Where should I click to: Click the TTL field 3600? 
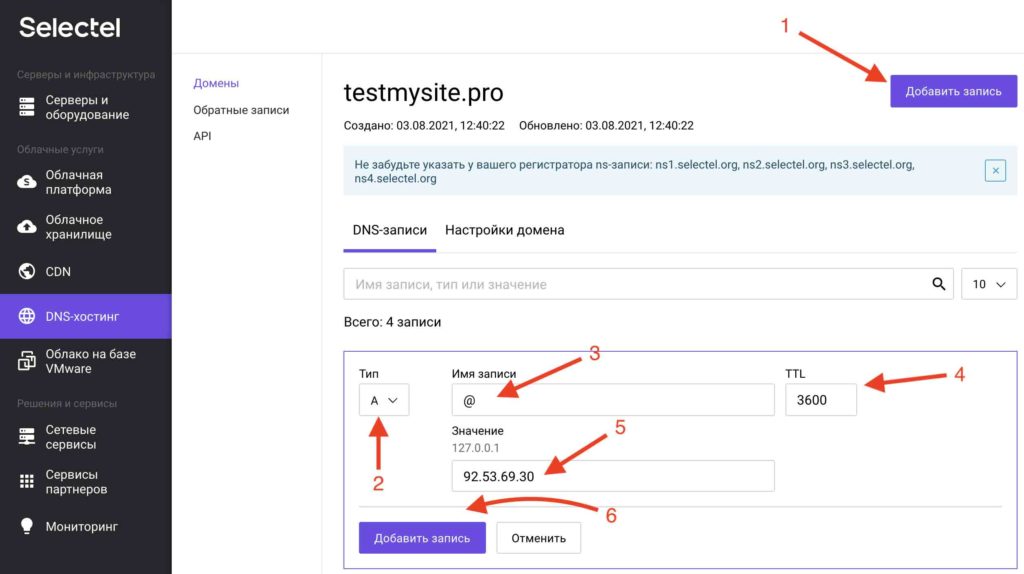coord(820,400)
